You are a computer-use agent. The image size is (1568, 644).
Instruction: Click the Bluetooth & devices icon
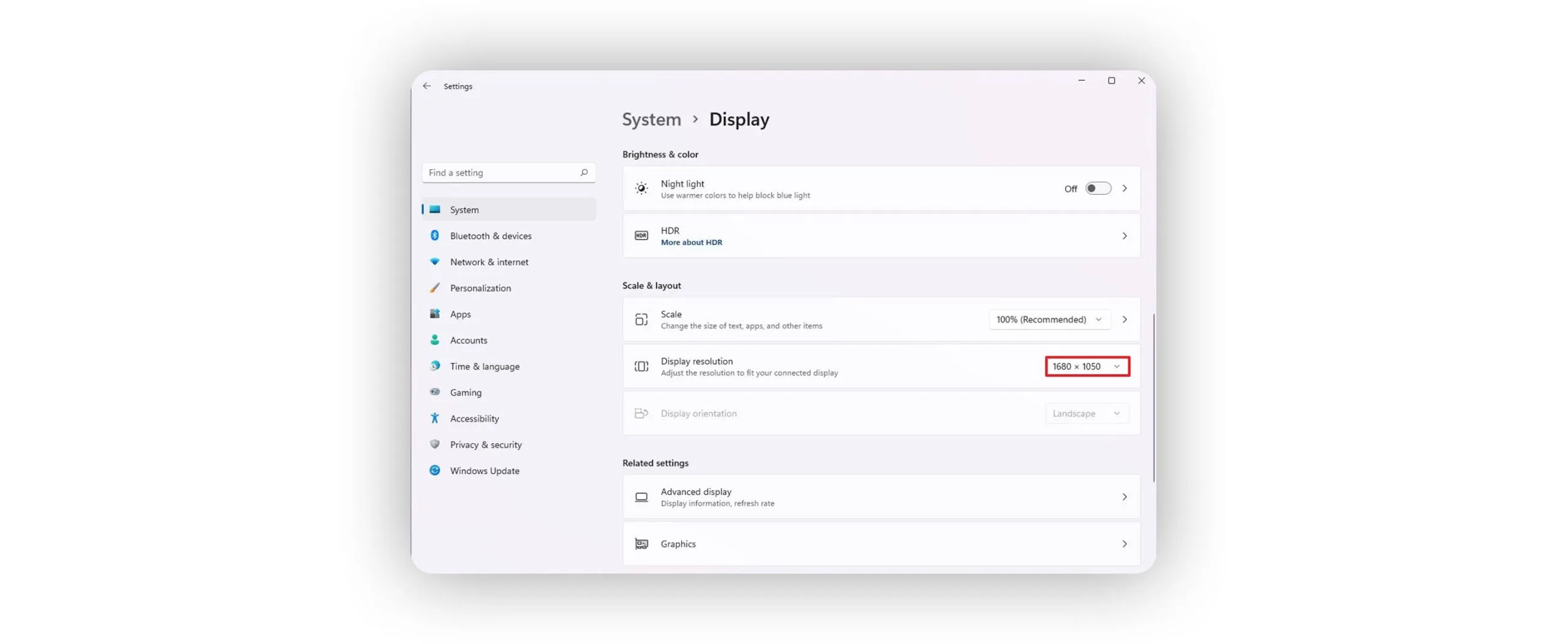(x=434, y=236)
